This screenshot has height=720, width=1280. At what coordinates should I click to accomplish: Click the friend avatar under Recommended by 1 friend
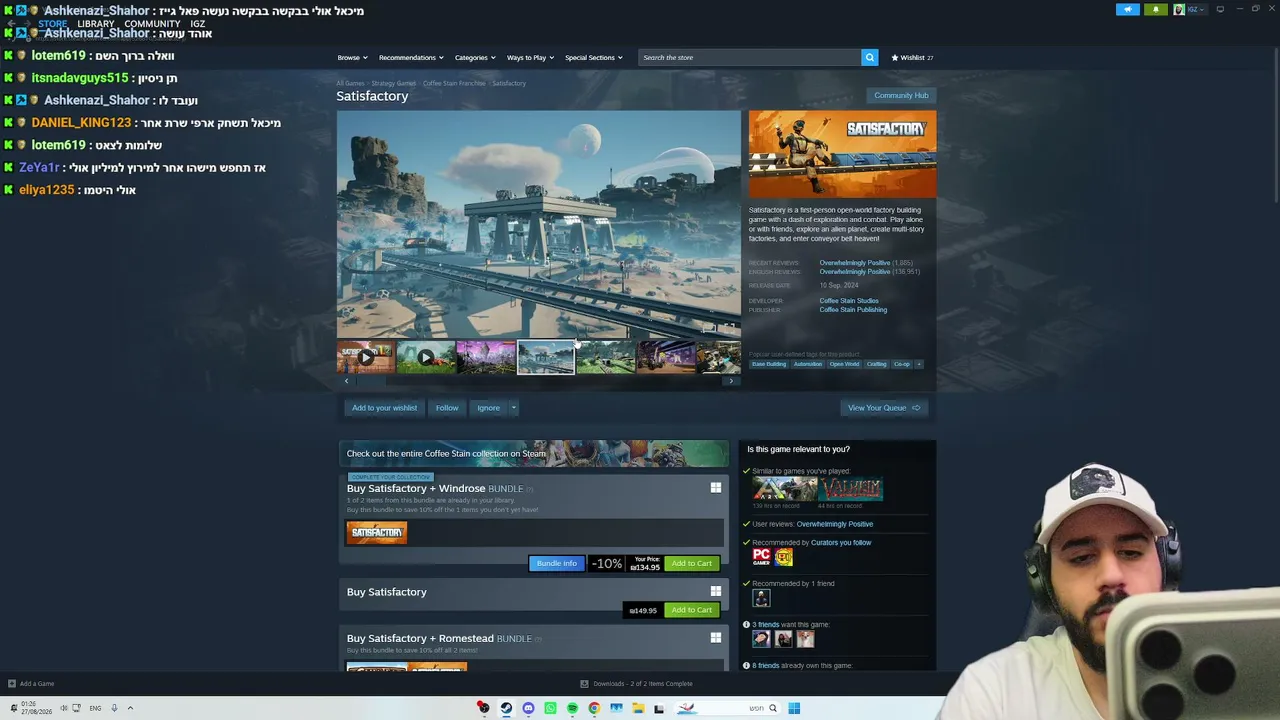point(761,598)
